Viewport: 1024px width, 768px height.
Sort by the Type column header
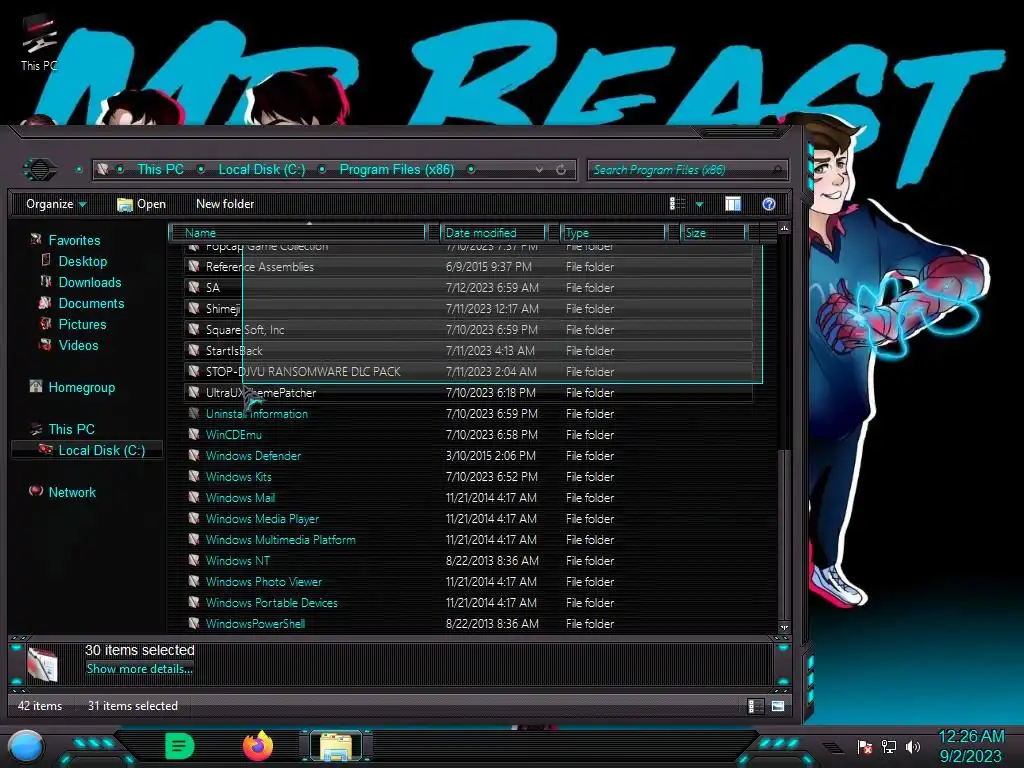click(x=613, y=232)
